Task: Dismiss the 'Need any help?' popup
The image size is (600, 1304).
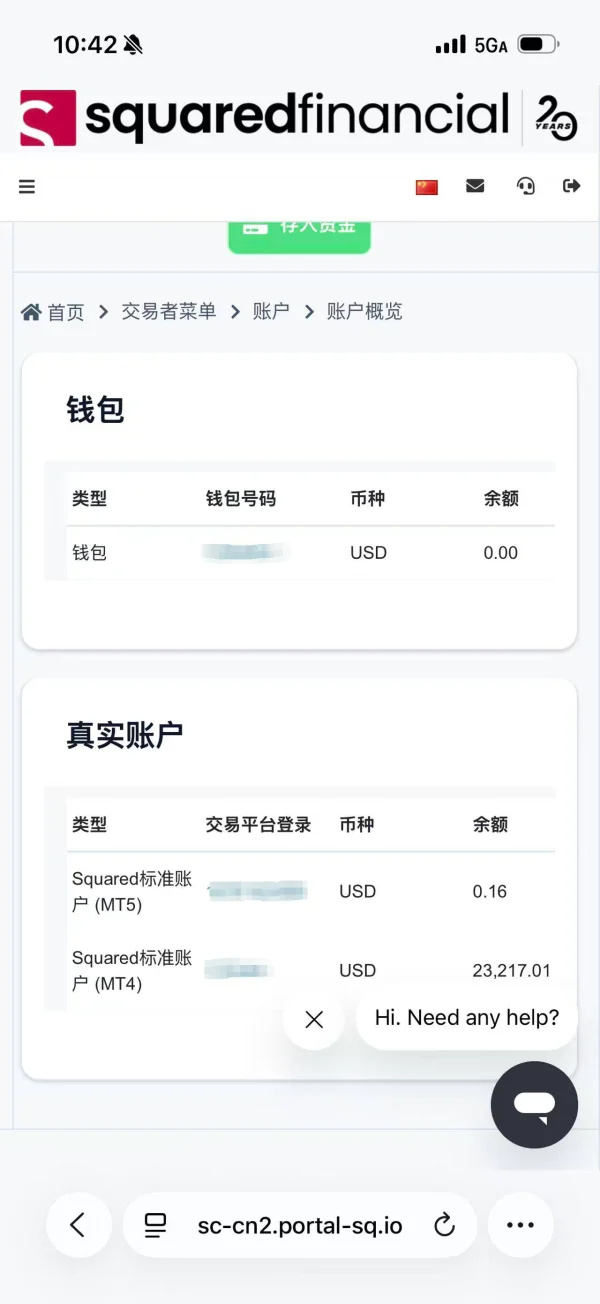Action: coord(314,1019)
